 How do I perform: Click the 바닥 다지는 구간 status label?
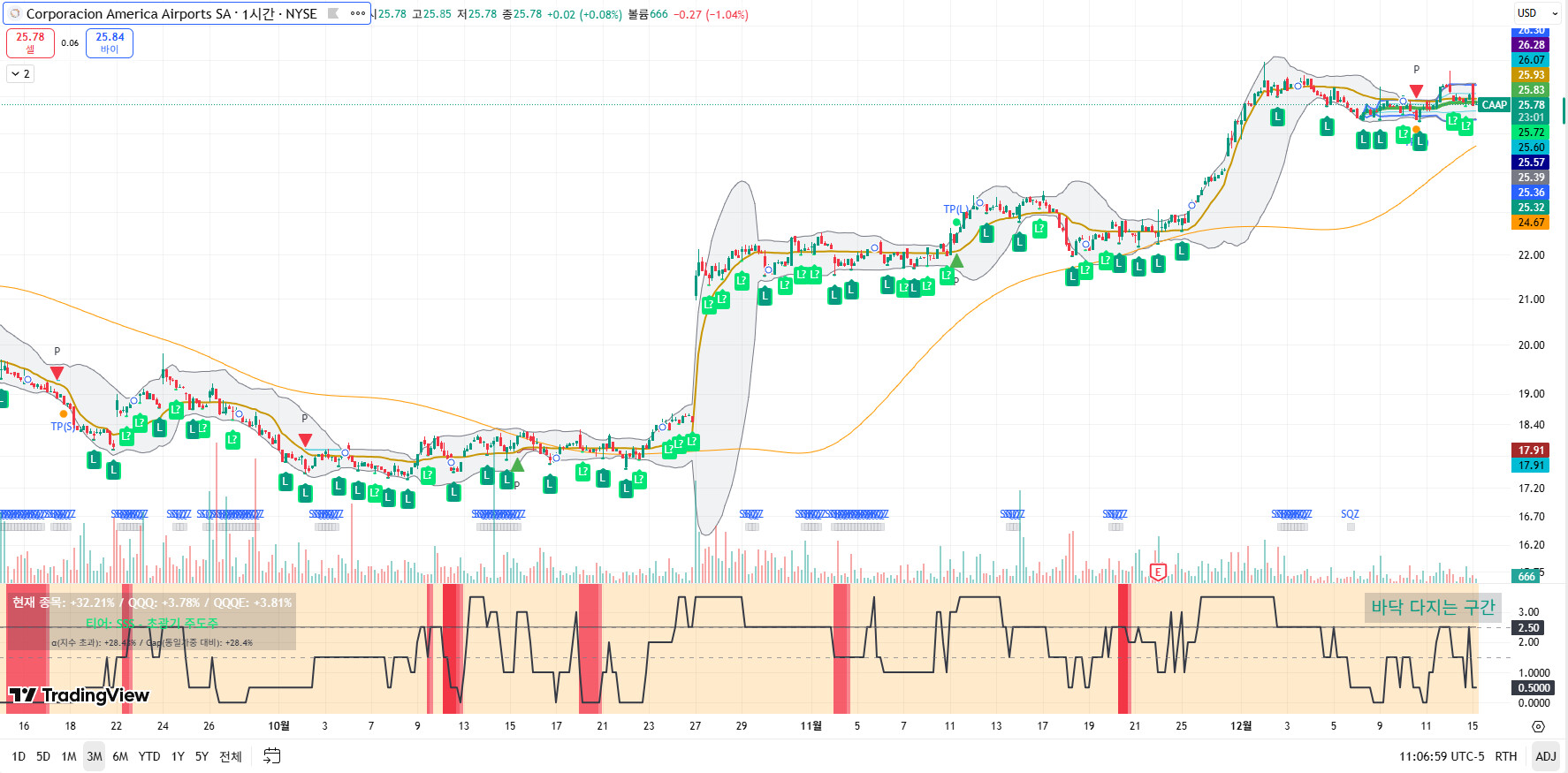click(1433, 608)
